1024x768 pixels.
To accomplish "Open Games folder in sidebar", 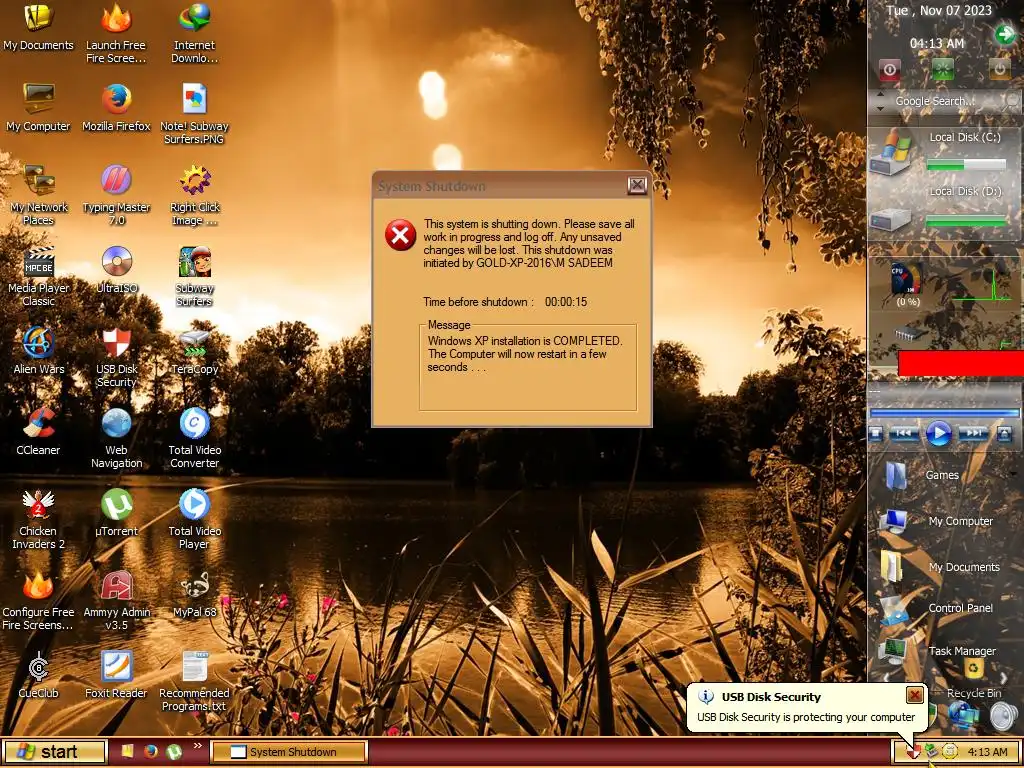I will point(922,476).
